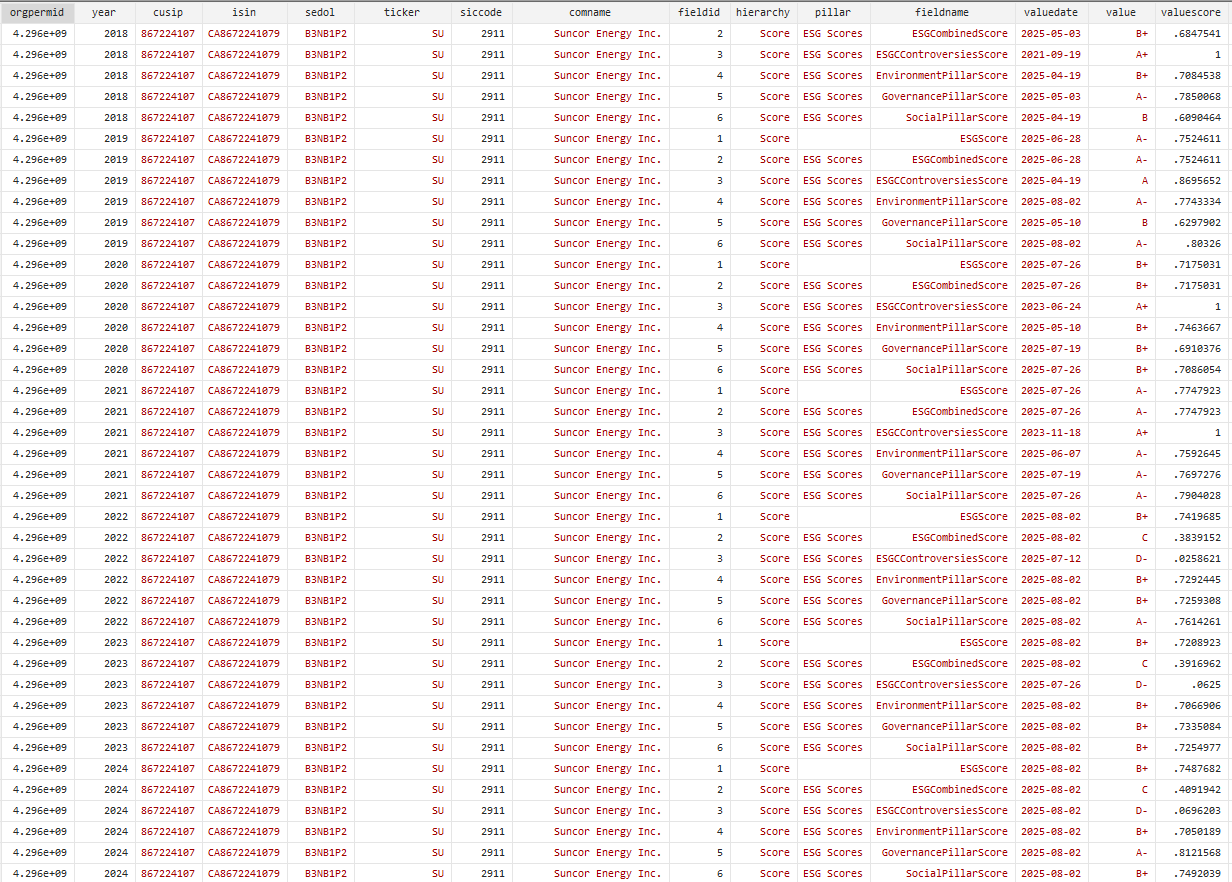Viewport: 1232px width, 882px height.
Task: Select the D- value cell in the 2024 row
Action: [1121, 811]
